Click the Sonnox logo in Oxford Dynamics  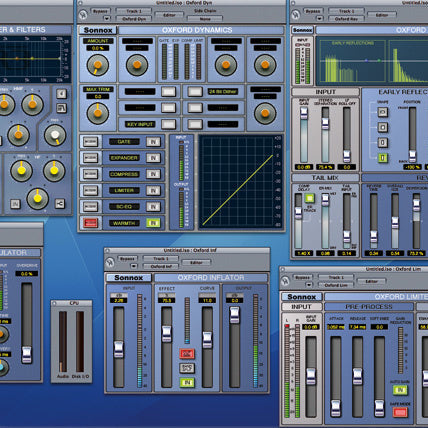click(x=98, y=30)
